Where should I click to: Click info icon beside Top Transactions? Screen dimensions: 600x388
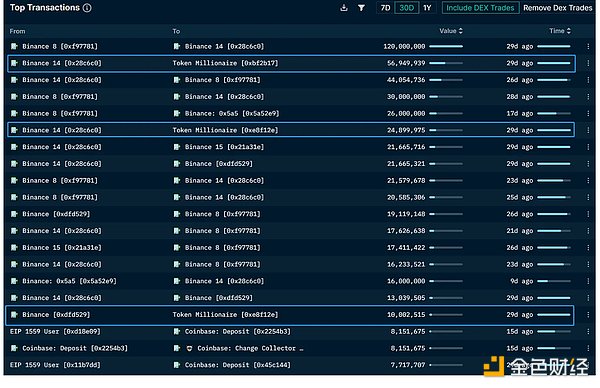[87, 8]
